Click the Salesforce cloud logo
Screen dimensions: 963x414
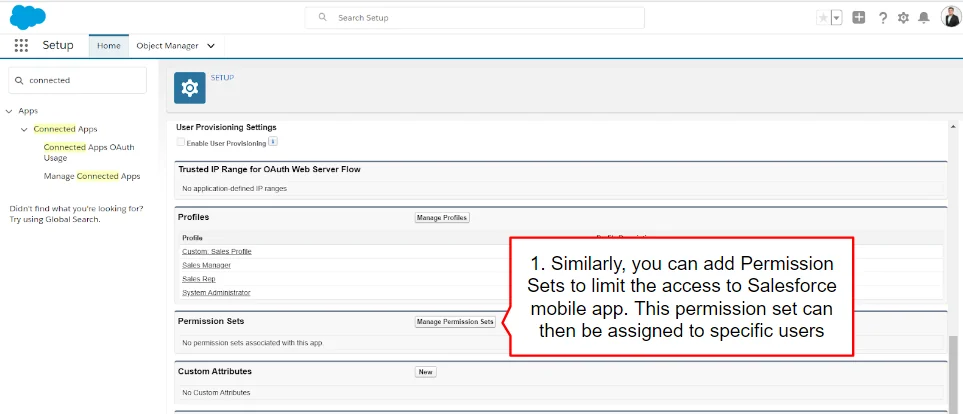pyautogui.click(x=28, y=17)
